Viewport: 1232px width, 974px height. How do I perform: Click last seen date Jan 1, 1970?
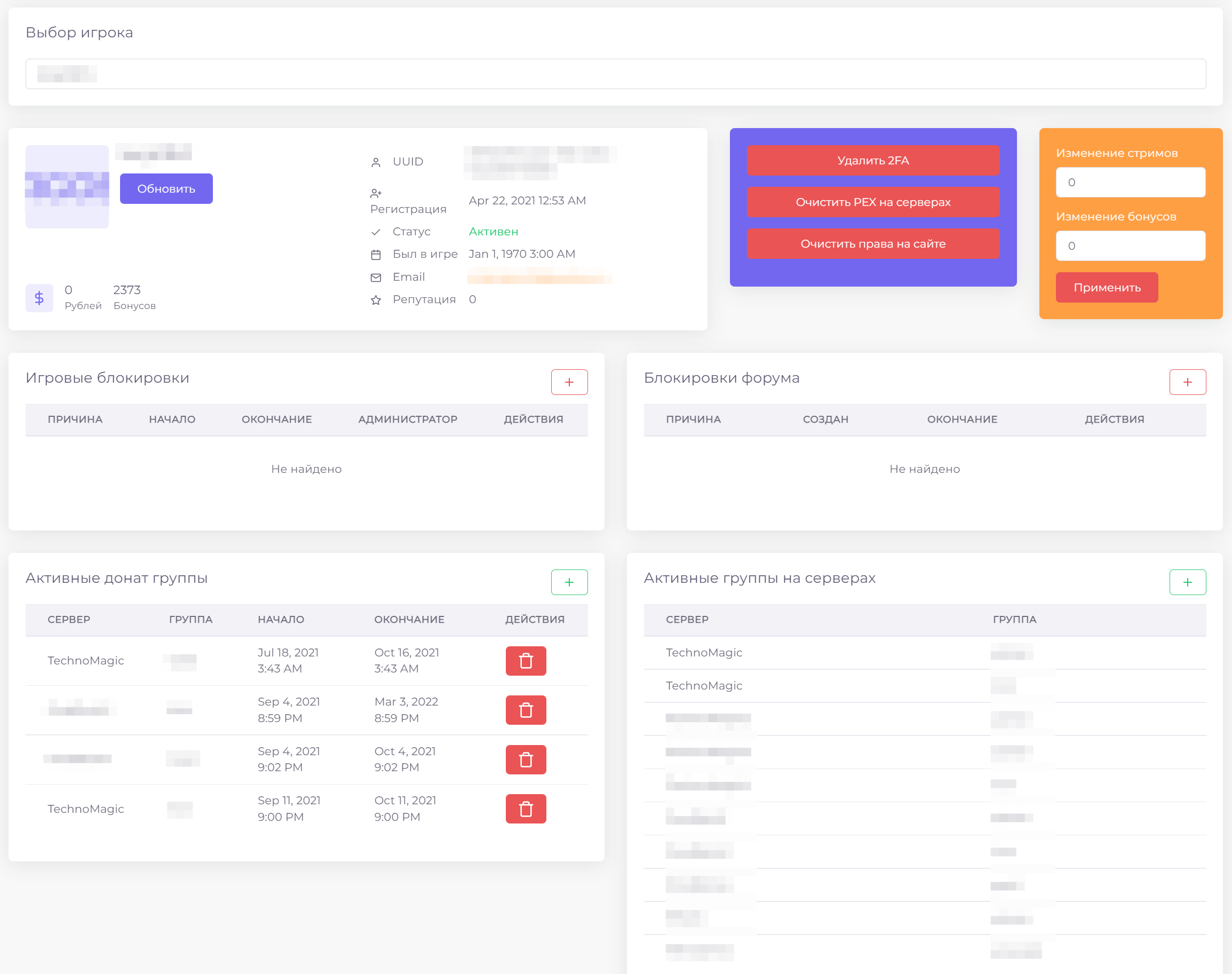click(x=522, y=254)
